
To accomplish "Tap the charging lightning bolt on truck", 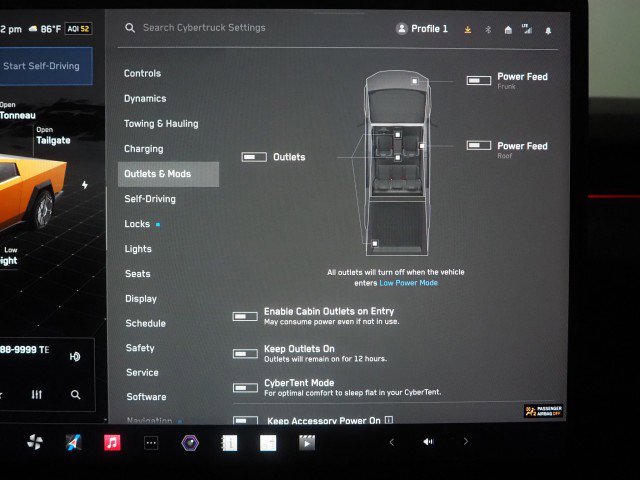I will click(x=84, y=185).
